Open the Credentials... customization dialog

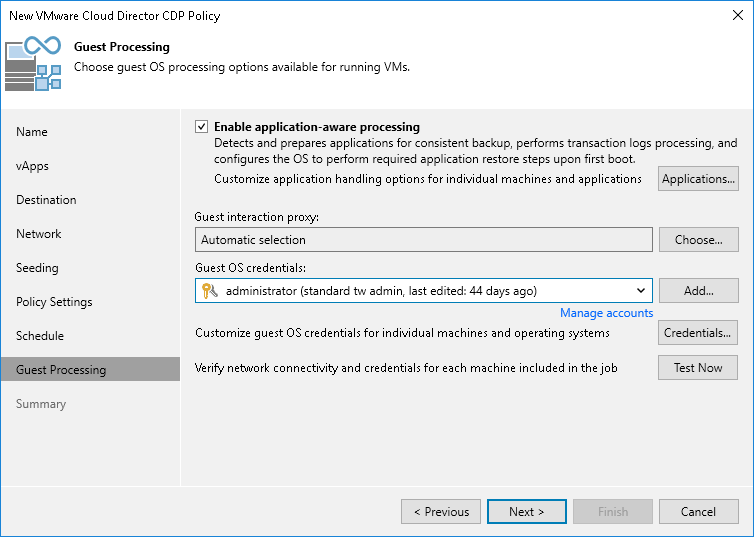[x=698, y=333]
